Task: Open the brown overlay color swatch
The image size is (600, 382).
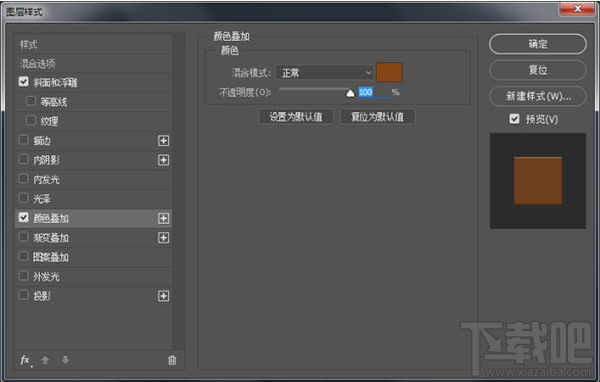Action: click(x=389, y=72)
